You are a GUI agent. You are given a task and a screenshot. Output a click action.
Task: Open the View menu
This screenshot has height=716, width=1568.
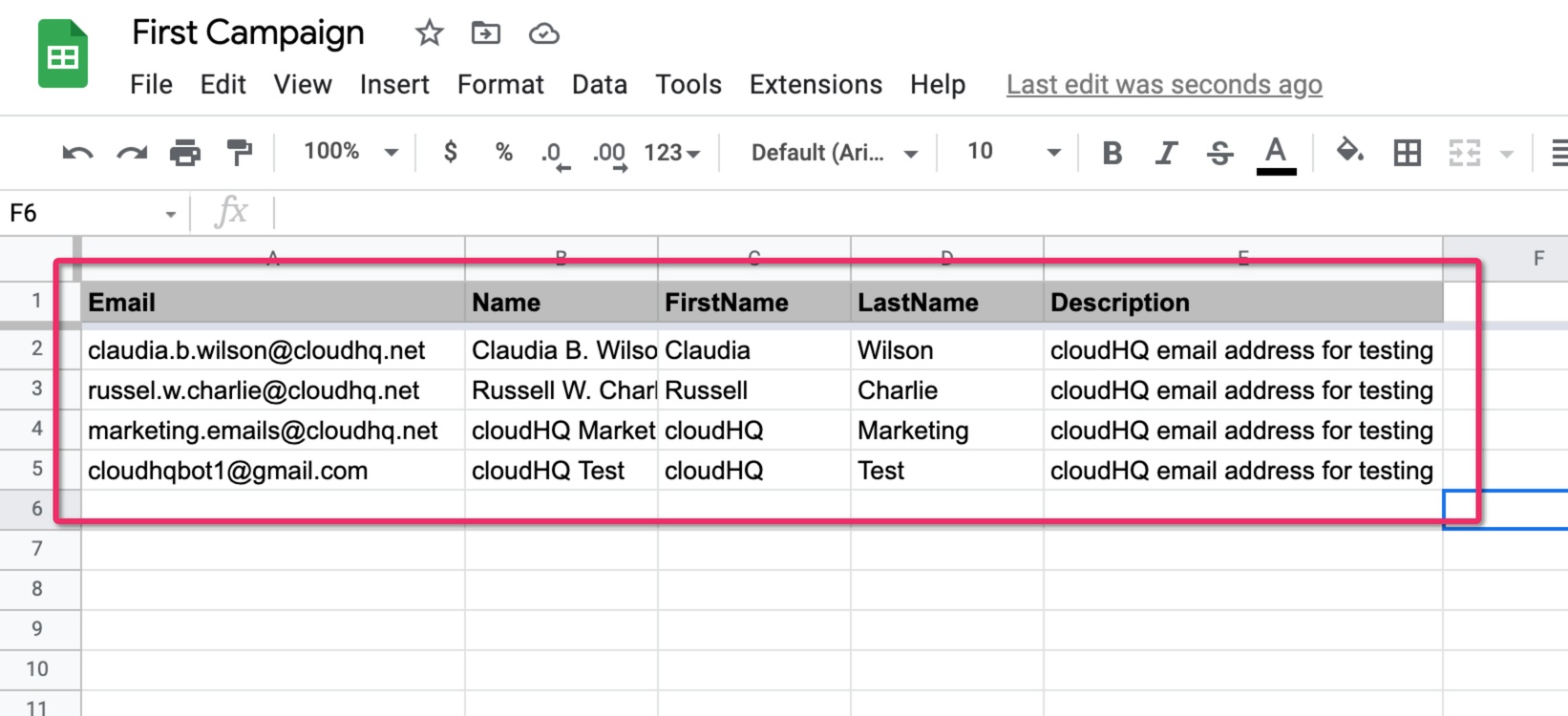pyautogui.click(x=303, y=85)
